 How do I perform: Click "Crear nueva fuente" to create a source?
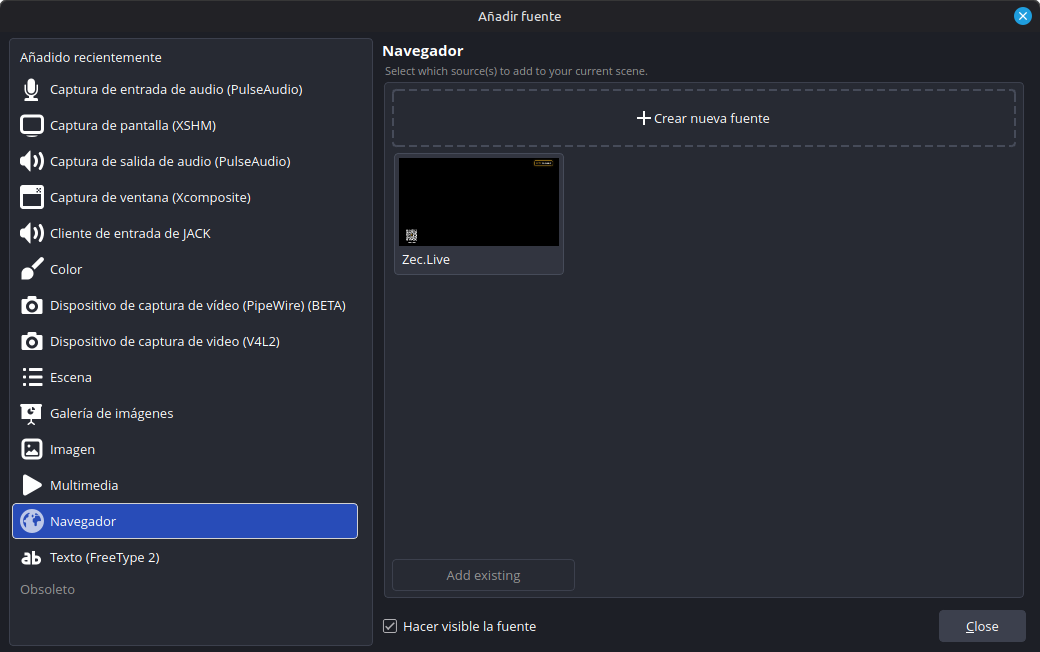point(704,118)
